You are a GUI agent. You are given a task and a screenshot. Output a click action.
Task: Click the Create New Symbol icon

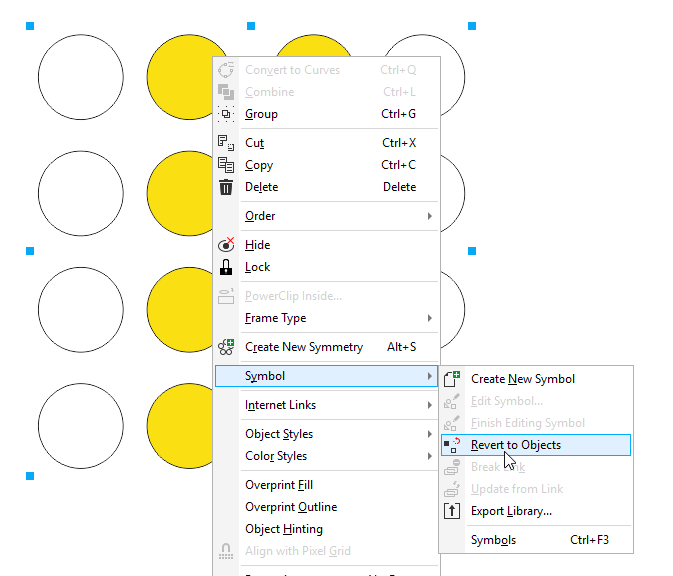pos(452,379)
